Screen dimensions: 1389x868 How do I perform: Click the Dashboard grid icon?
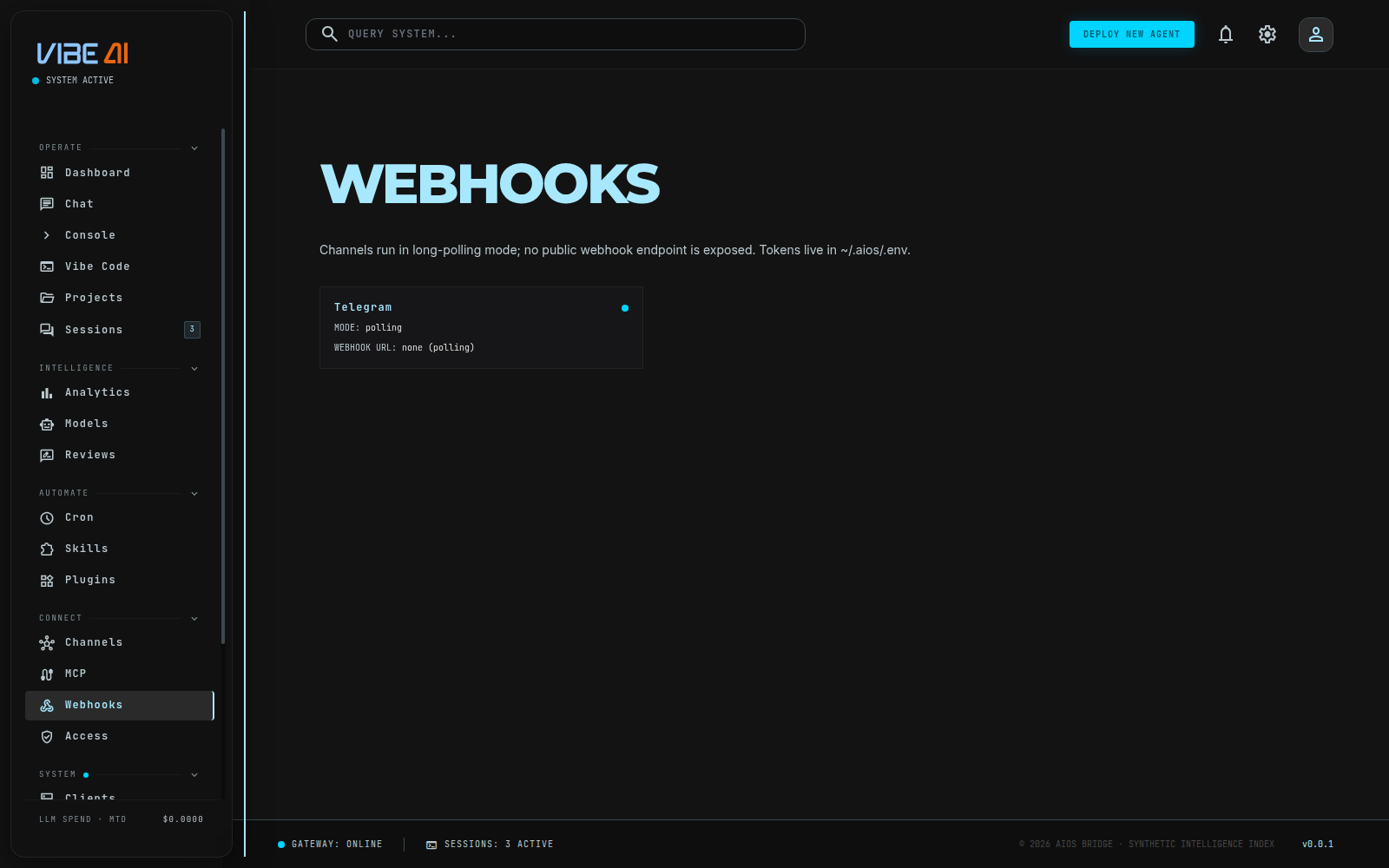[47, 173]
